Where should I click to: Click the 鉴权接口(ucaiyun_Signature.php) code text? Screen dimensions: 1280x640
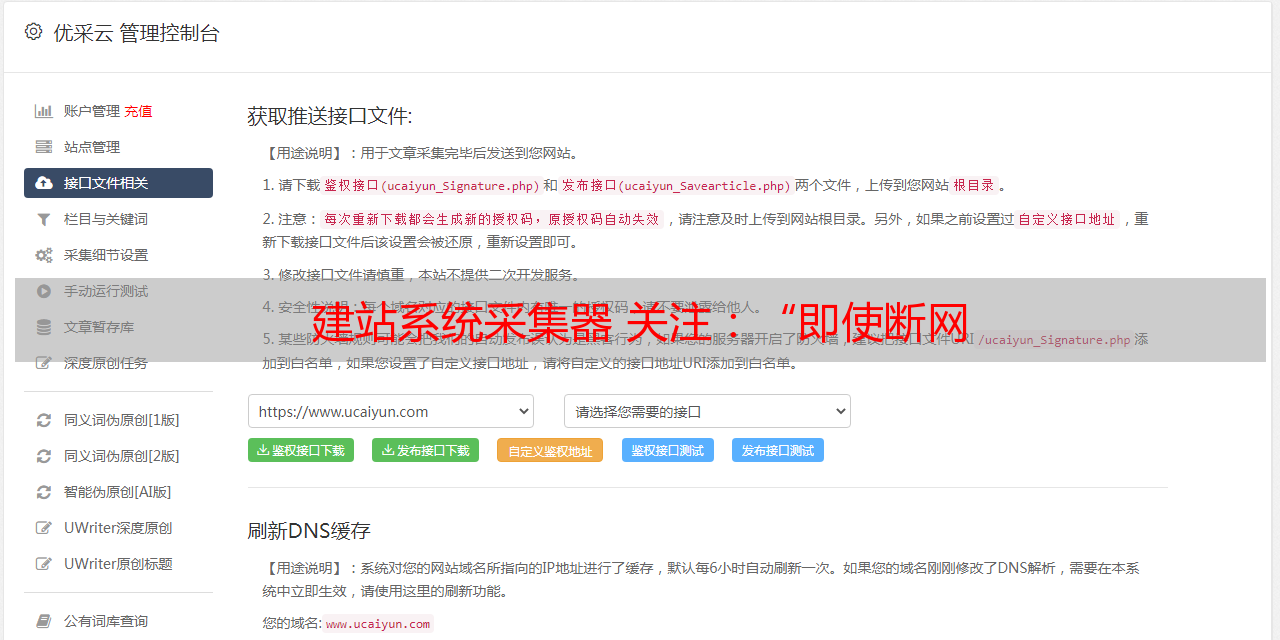click(432, 185)
